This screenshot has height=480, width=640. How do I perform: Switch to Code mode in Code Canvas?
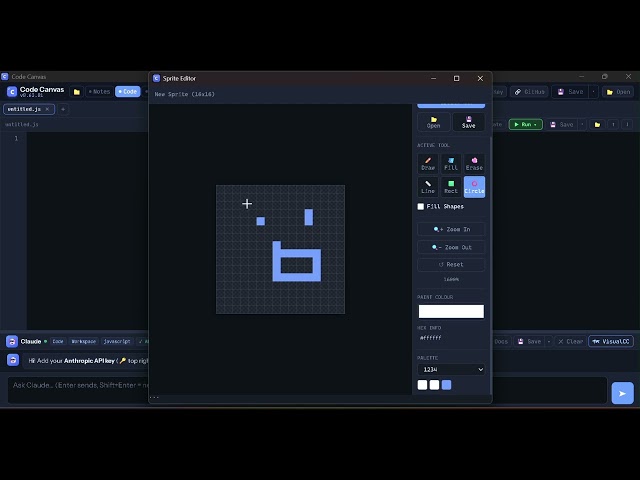(128, 92)
